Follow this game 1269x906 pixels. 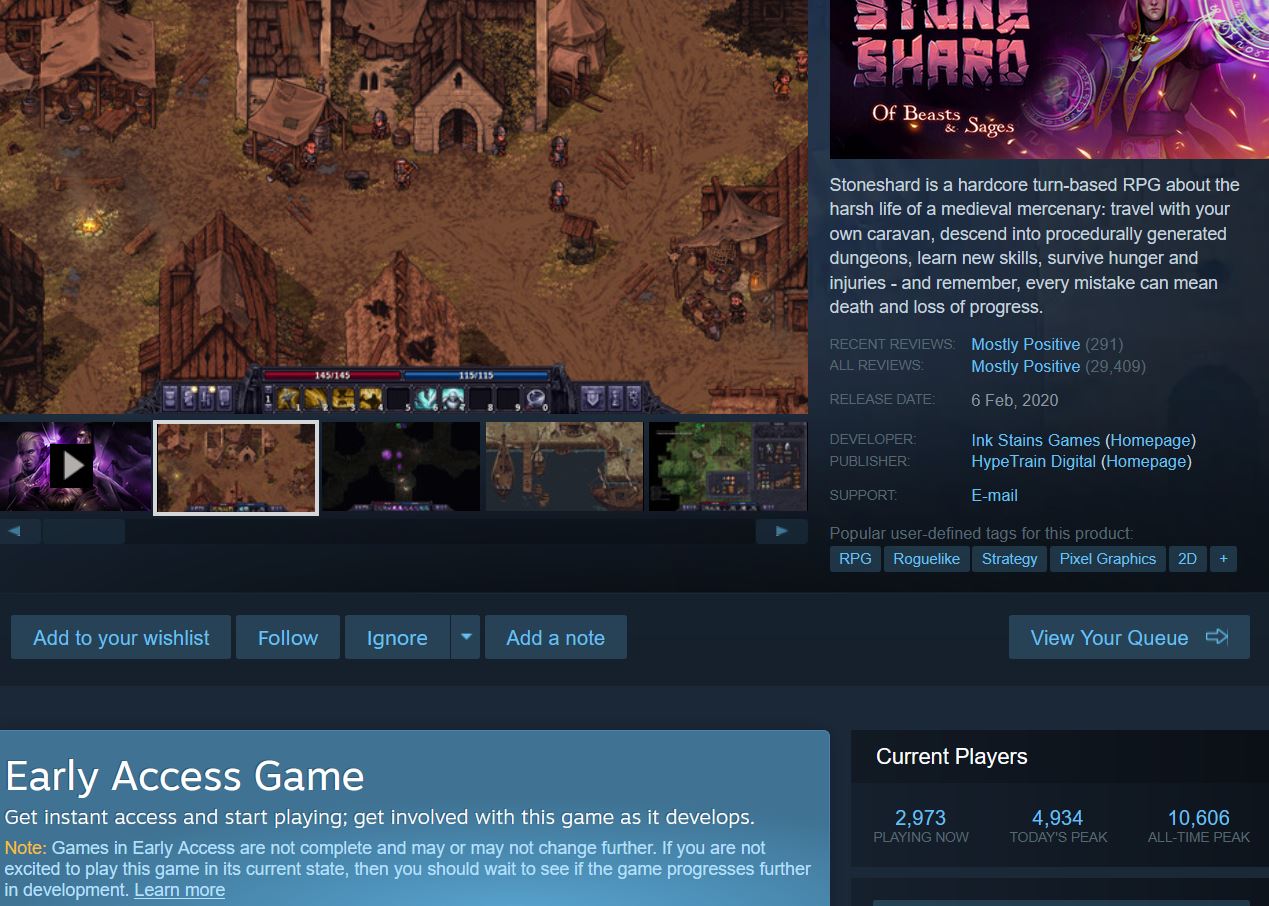point(288,638)
